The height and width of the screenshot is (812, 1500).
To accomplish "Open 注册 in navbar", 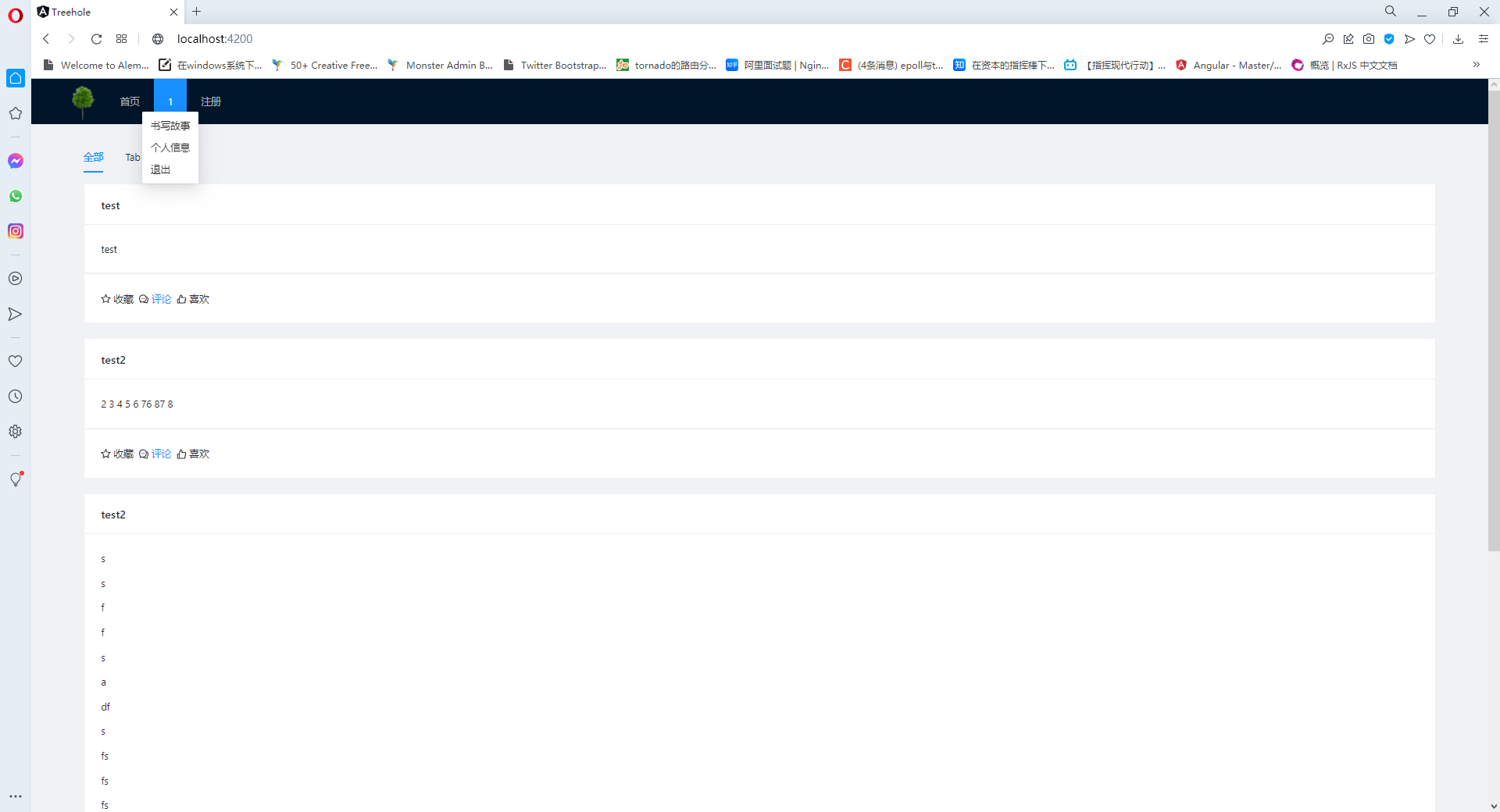I will point(211,101).
